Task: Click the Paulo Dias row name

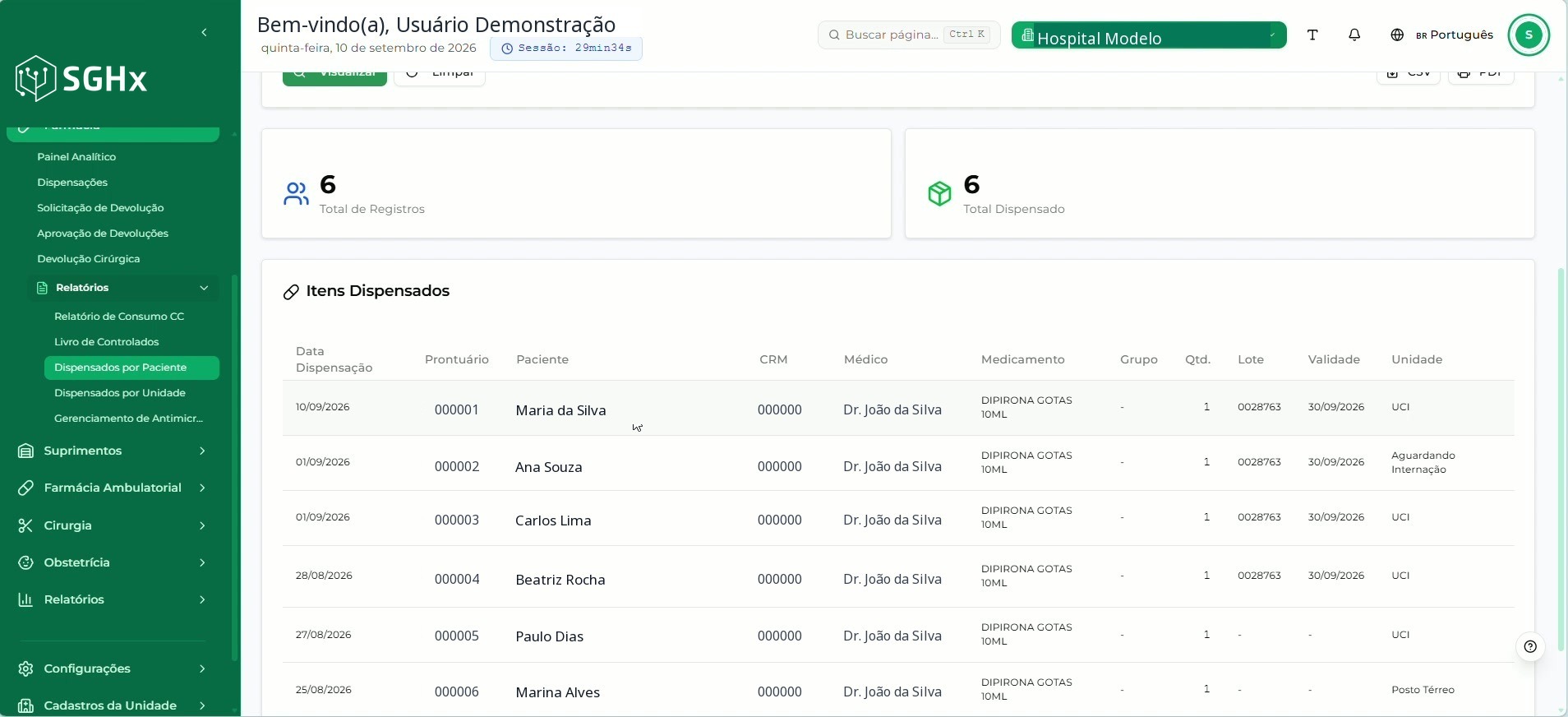Action: 550,636
